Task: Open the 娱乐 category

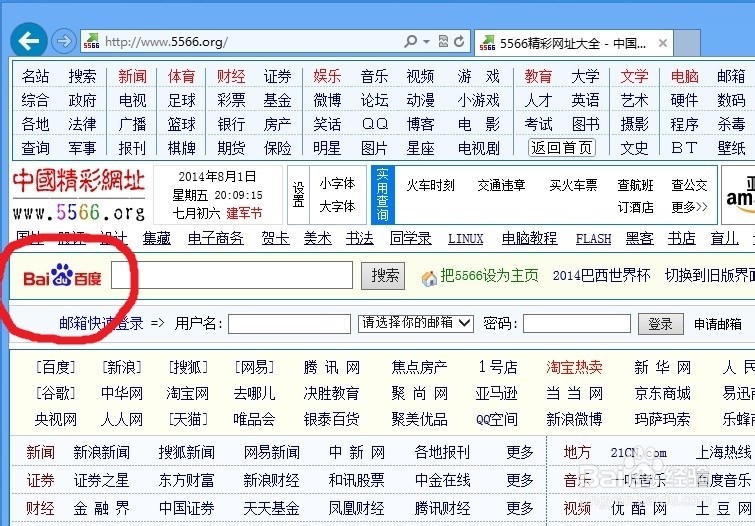Action: pyautogui.click(x=327, y=76)
